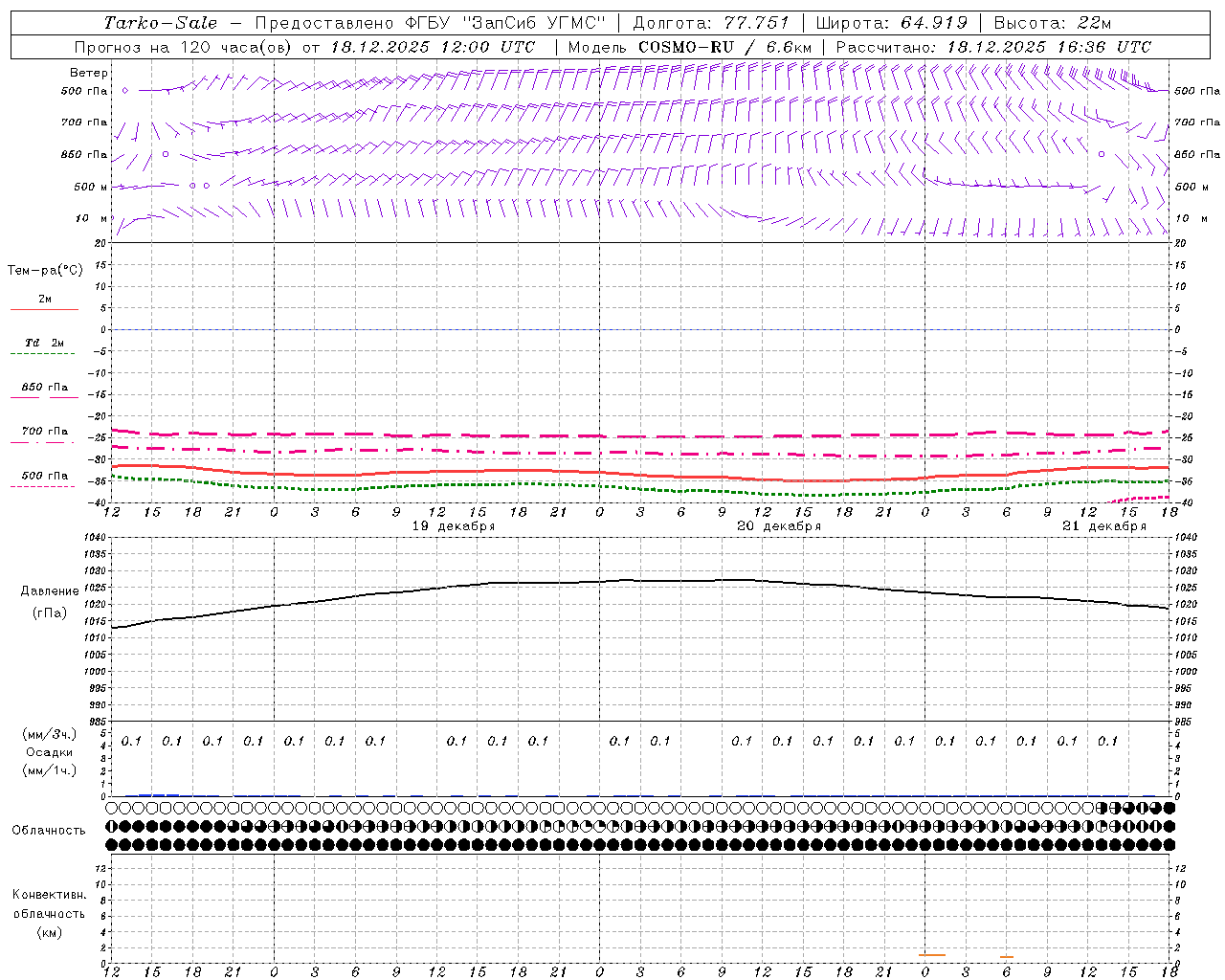Screen dimensions: 1225x980
Task: Click the '(мм/1ч.)' precipitation unit label
Action: click(50, 770)
